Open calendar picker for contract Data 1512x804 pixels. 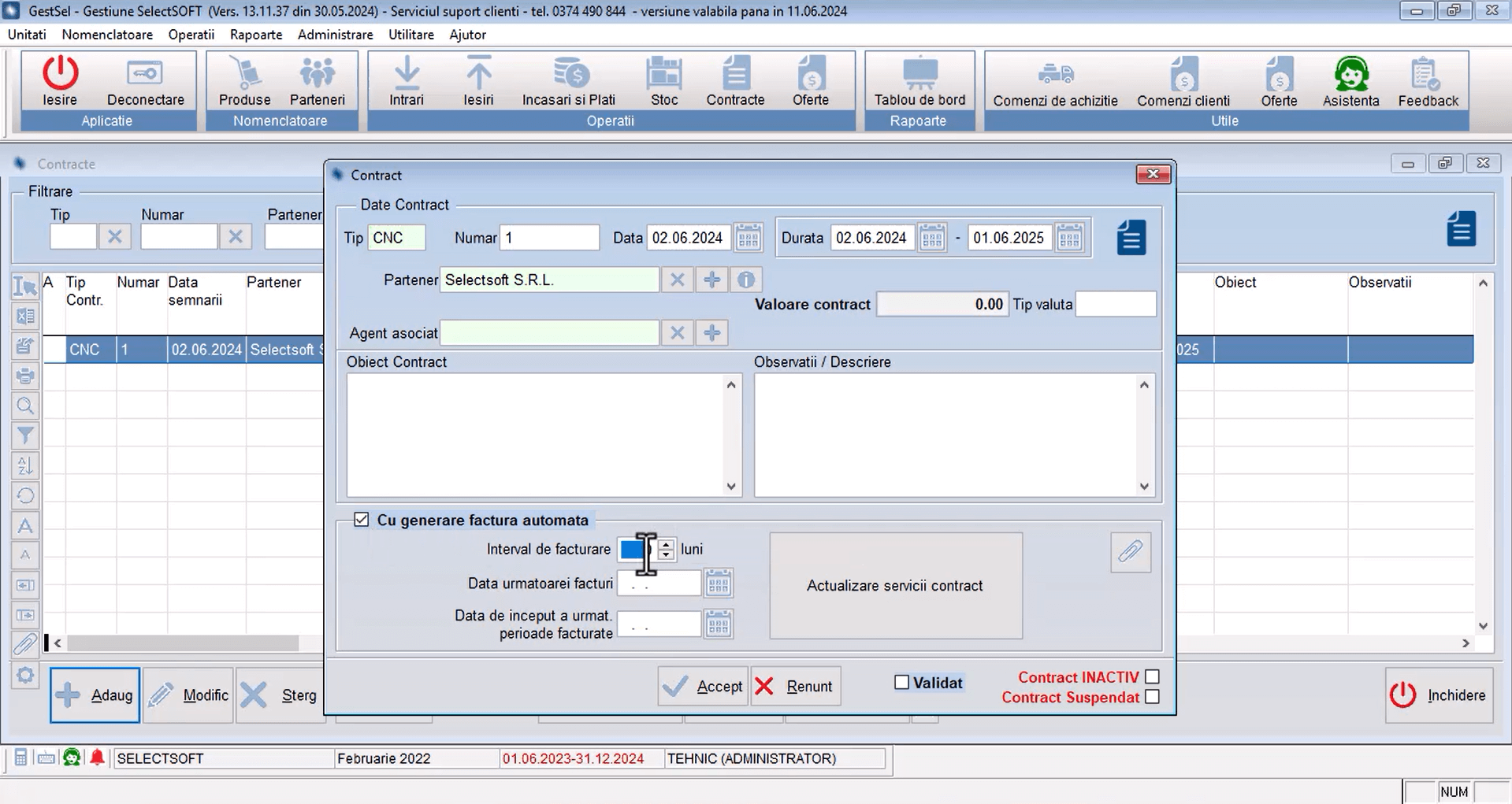pos(748,238)
